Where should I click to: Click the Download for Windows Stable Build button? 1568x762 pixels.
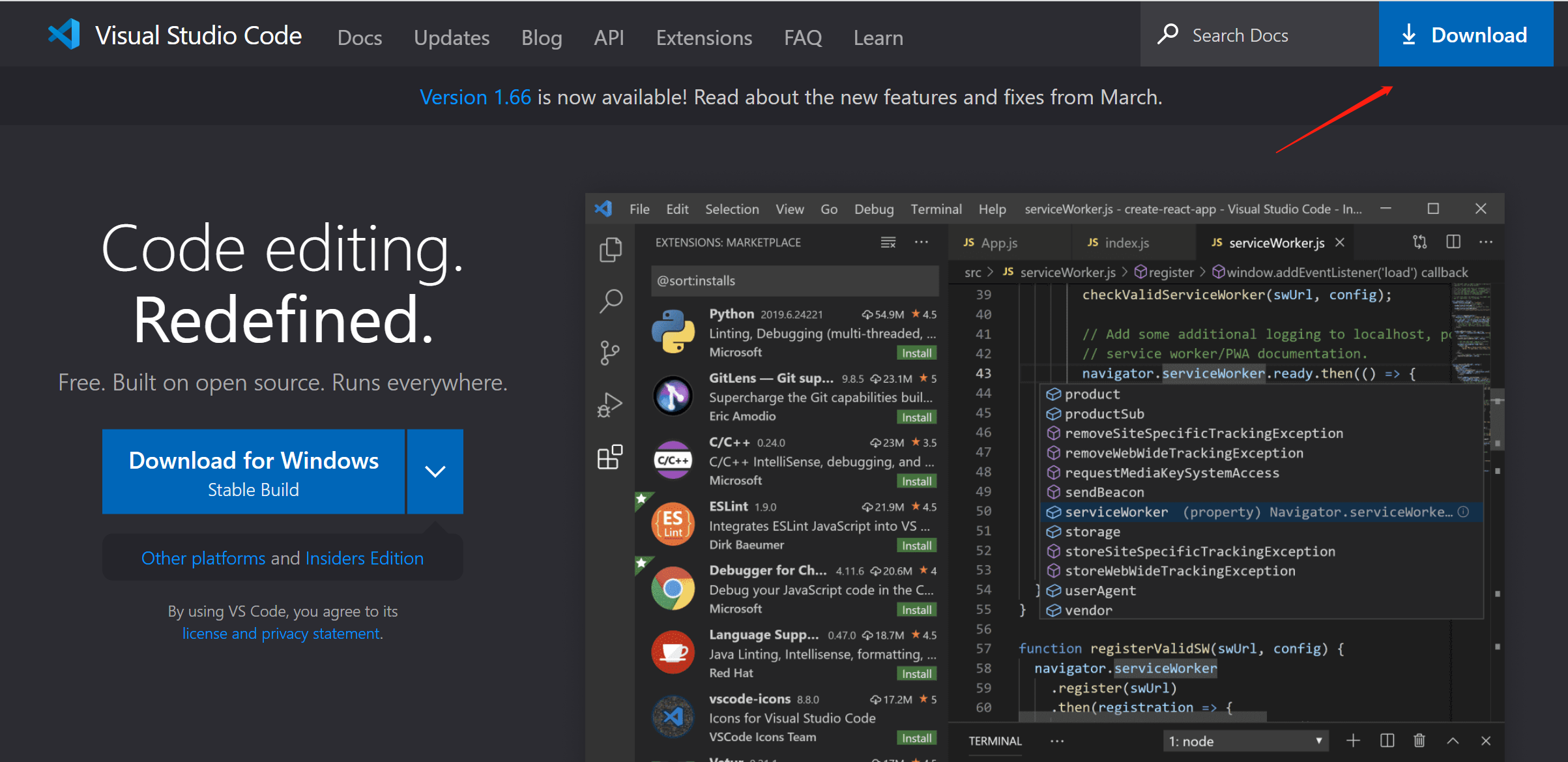pos(254,471)
